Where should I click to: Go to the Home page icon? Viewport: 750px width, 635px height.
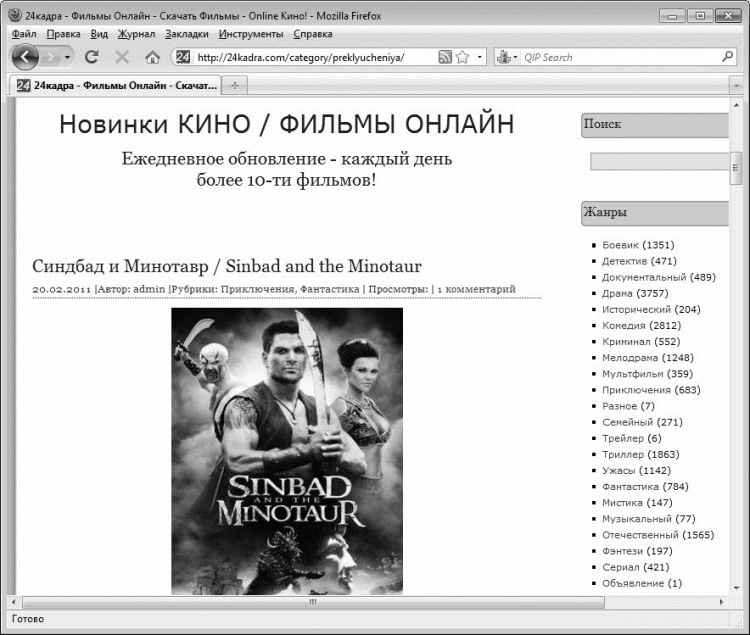pos(152,57)
